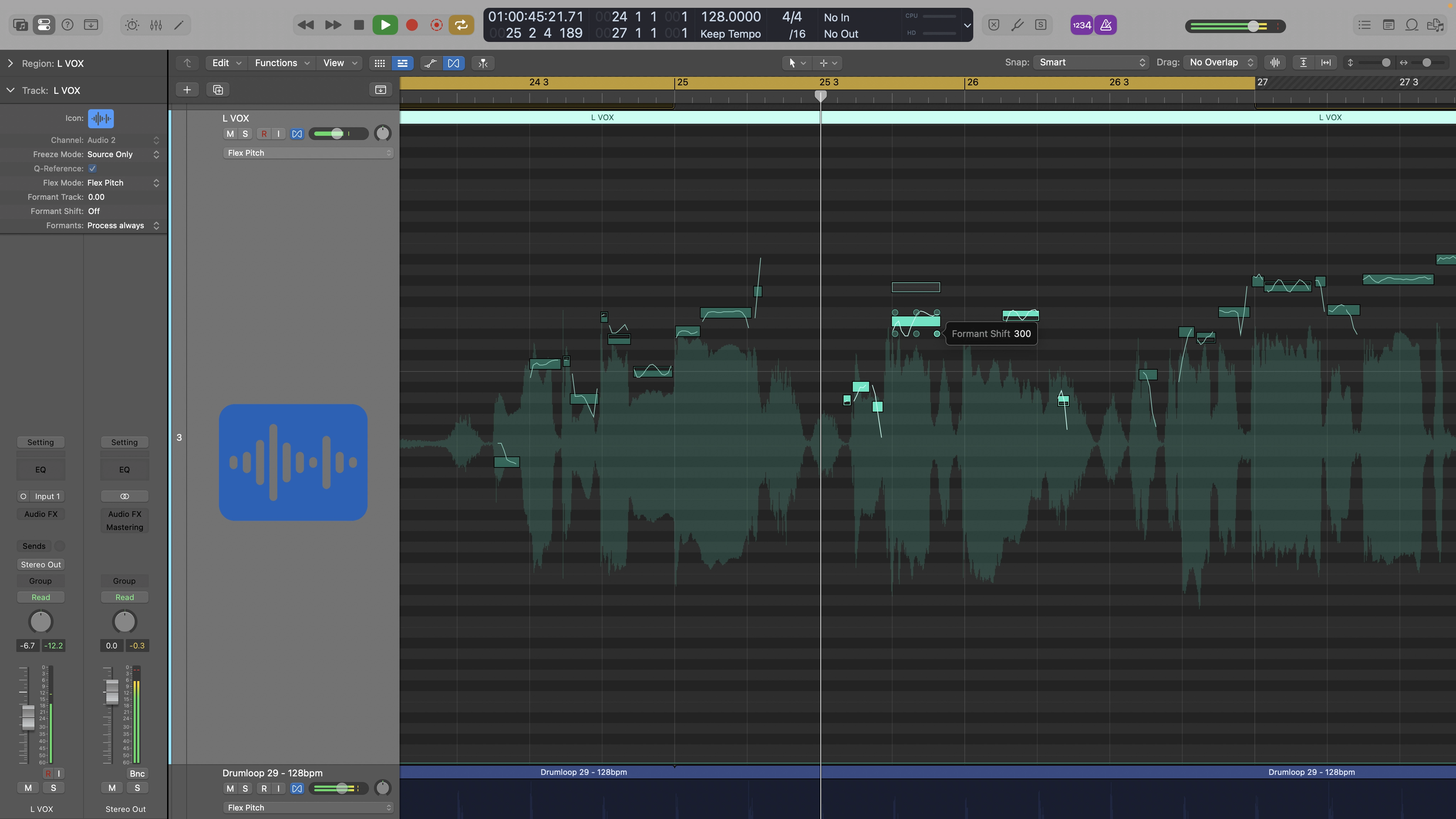Click the grid view icon
This screenshot has height=819, width=1456.
[x=380, y=63]
